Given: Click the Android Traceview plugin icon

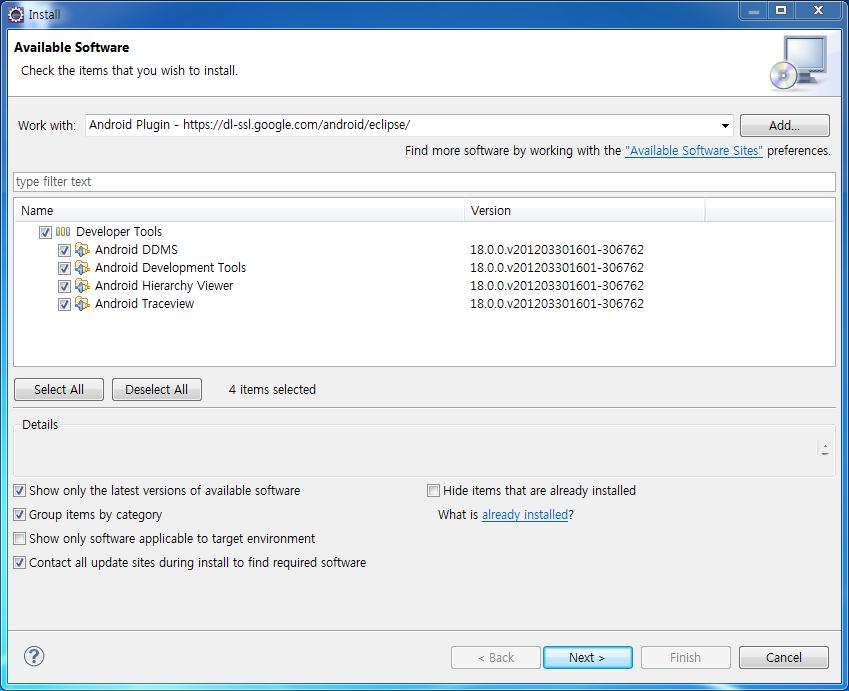Looking at the screenshot, I should click(x=82, y=304).
